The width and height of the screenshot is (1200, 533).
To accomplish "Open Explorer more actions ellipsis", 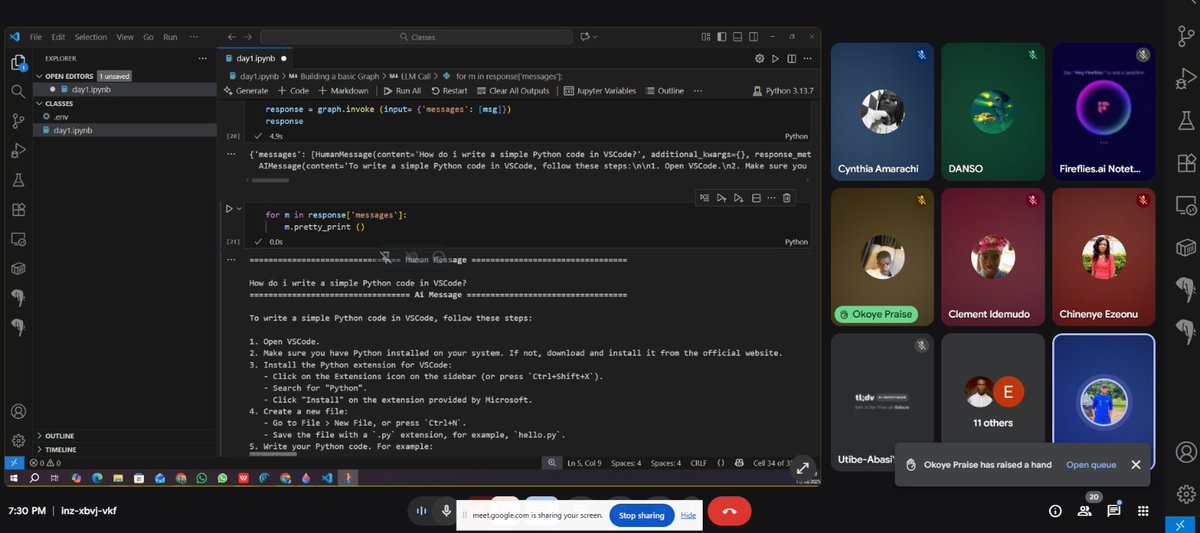I will click(x=201, y=59).
